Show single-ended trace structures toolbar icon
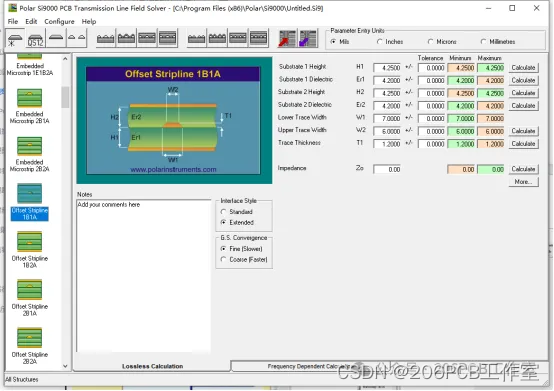 [56, 38]
